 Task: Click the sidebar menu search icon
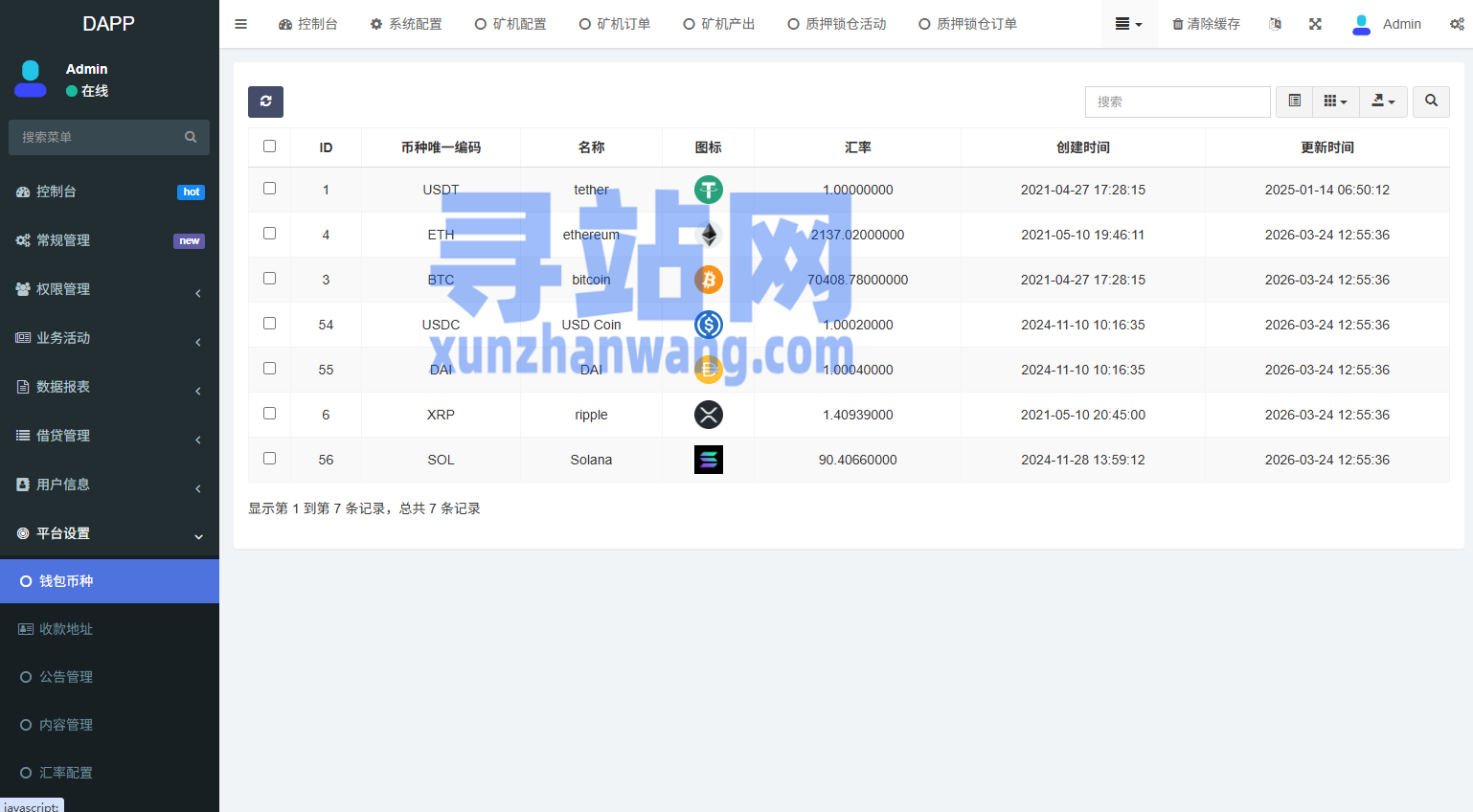191,137
